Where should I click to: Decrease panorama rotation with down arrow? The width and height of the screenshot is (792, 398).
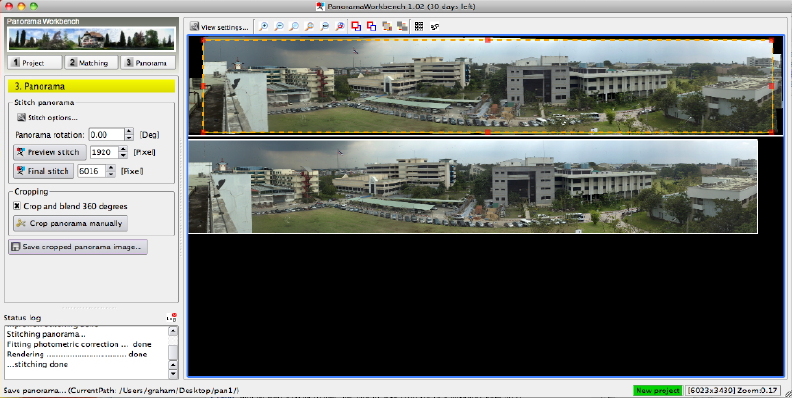129,137
